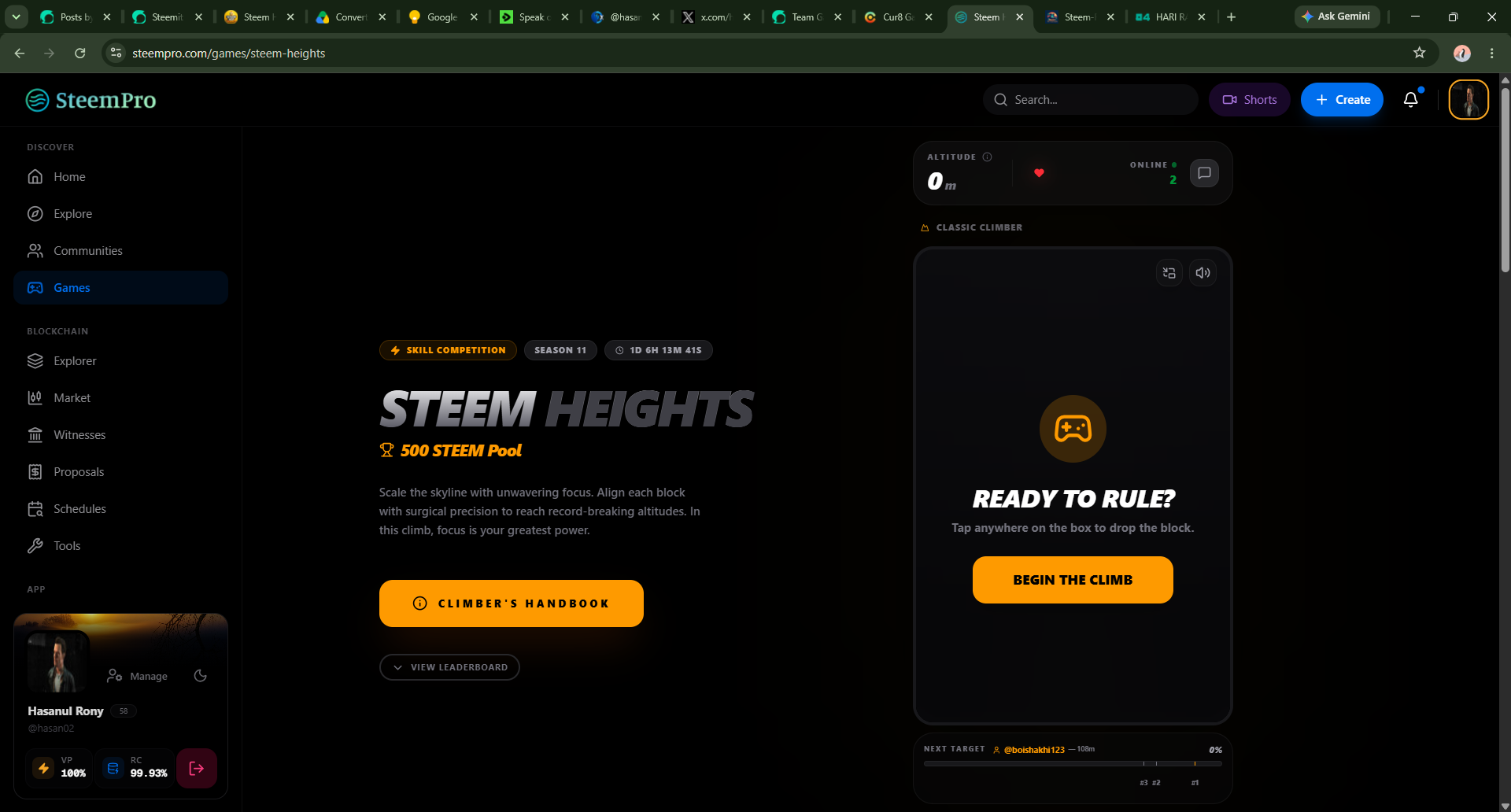
Task: Open the notifications bell
Action: (1411, 100)
